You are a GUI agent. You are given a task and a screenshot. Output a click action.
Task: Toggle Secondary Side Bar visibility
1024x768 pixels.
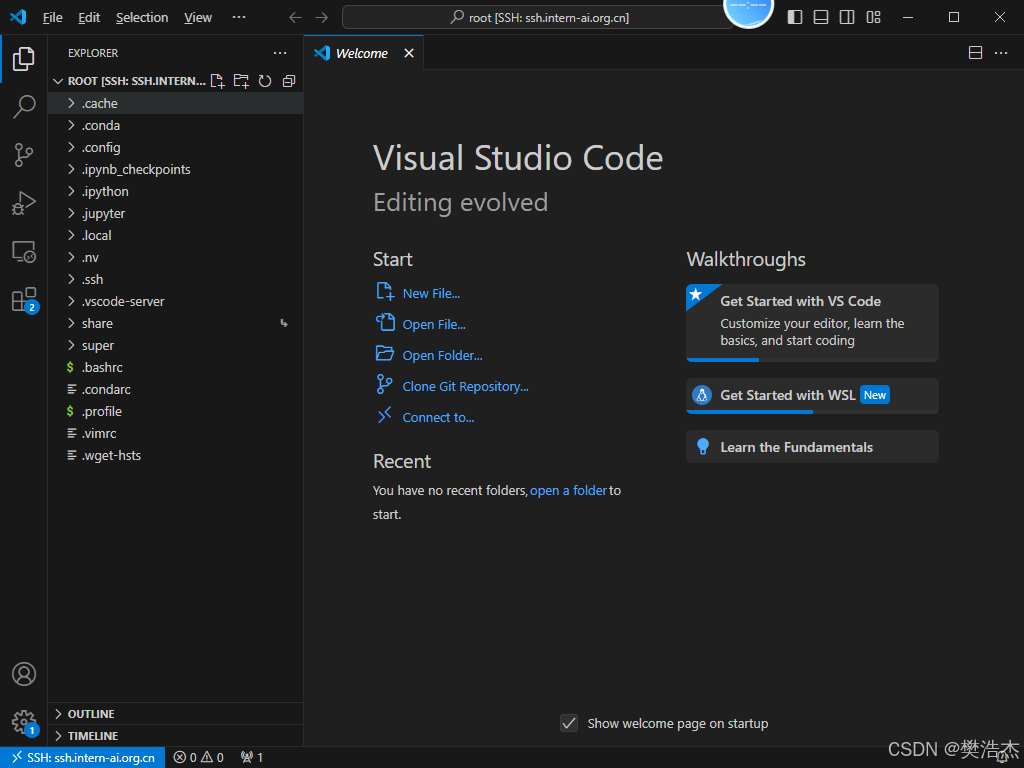click(x=847, y=18)
